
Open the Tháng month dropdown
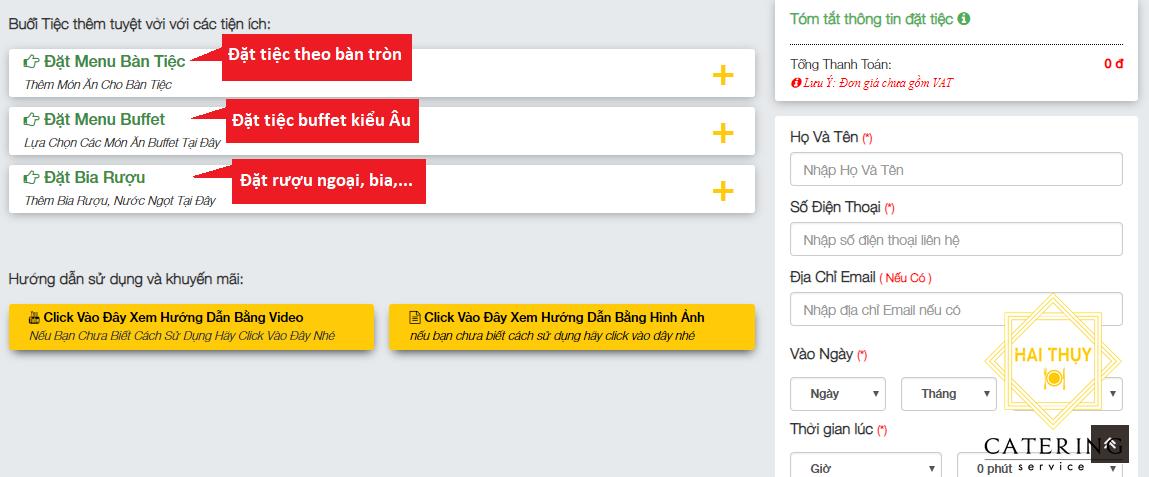[x=948, y=394]
